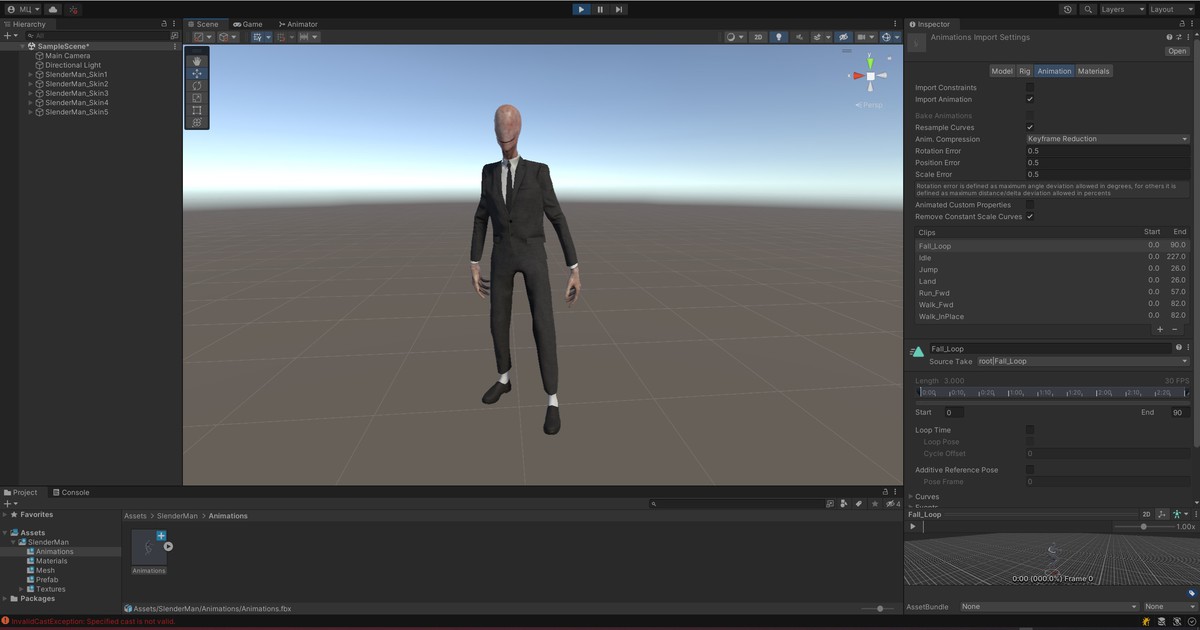Toggle scene lighting with the bulb icon

779,37
